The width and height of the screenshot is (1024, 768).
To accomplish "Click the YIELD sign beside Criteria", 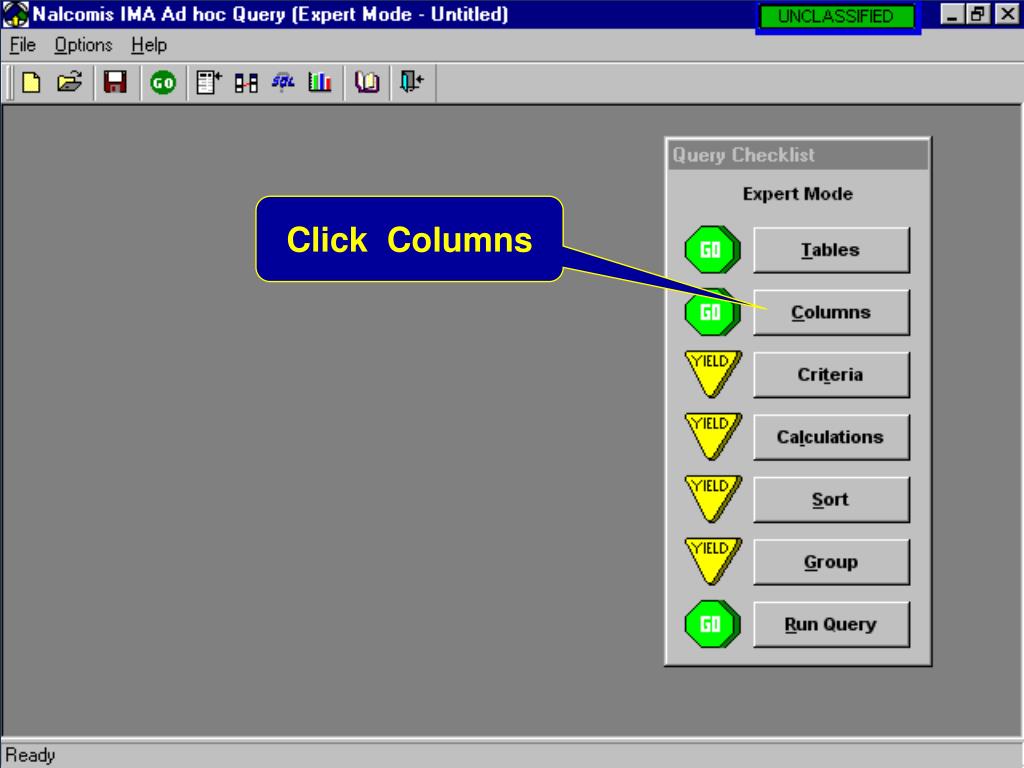I will [712, 373].
